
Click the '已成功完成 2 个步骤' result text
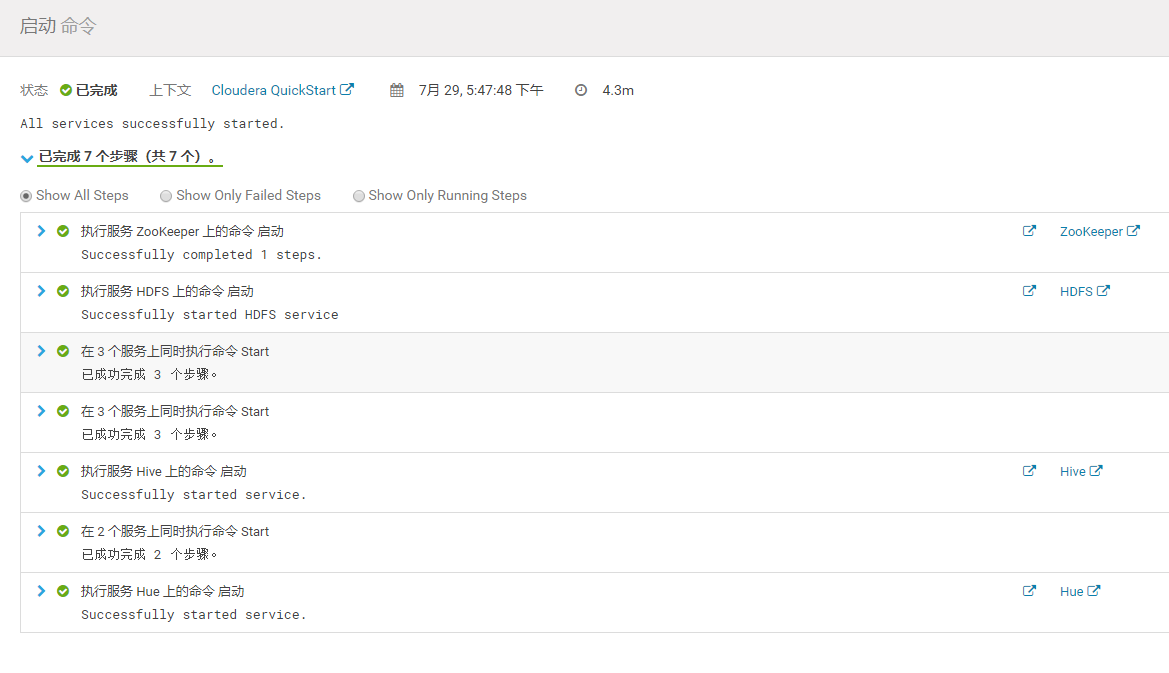point(149,554)
